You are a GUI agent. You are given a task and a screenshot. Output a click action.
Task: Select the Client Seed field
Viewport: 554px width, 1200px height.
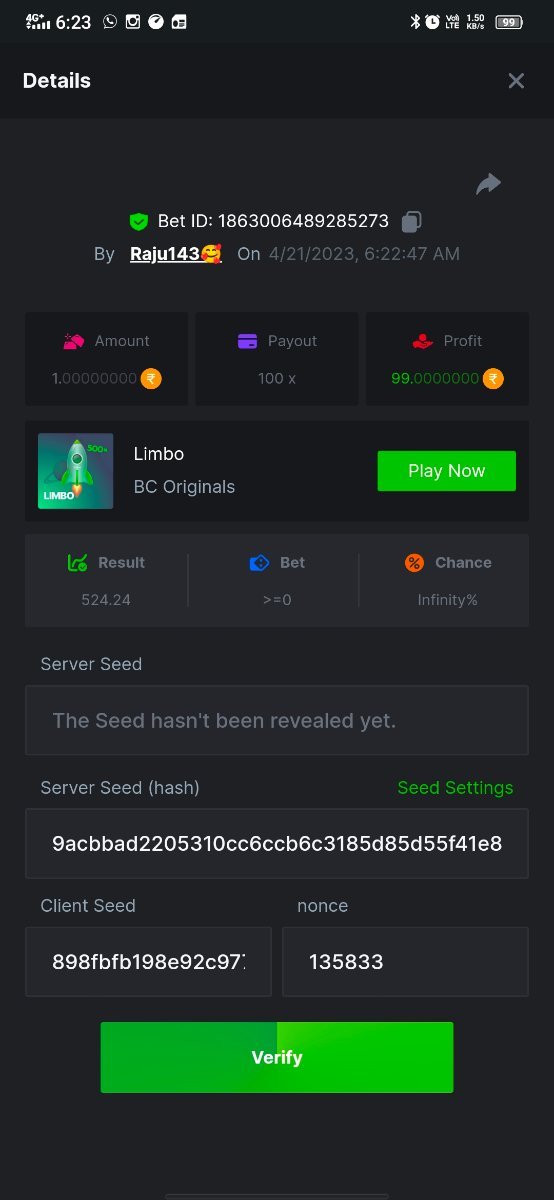(148, 962)
